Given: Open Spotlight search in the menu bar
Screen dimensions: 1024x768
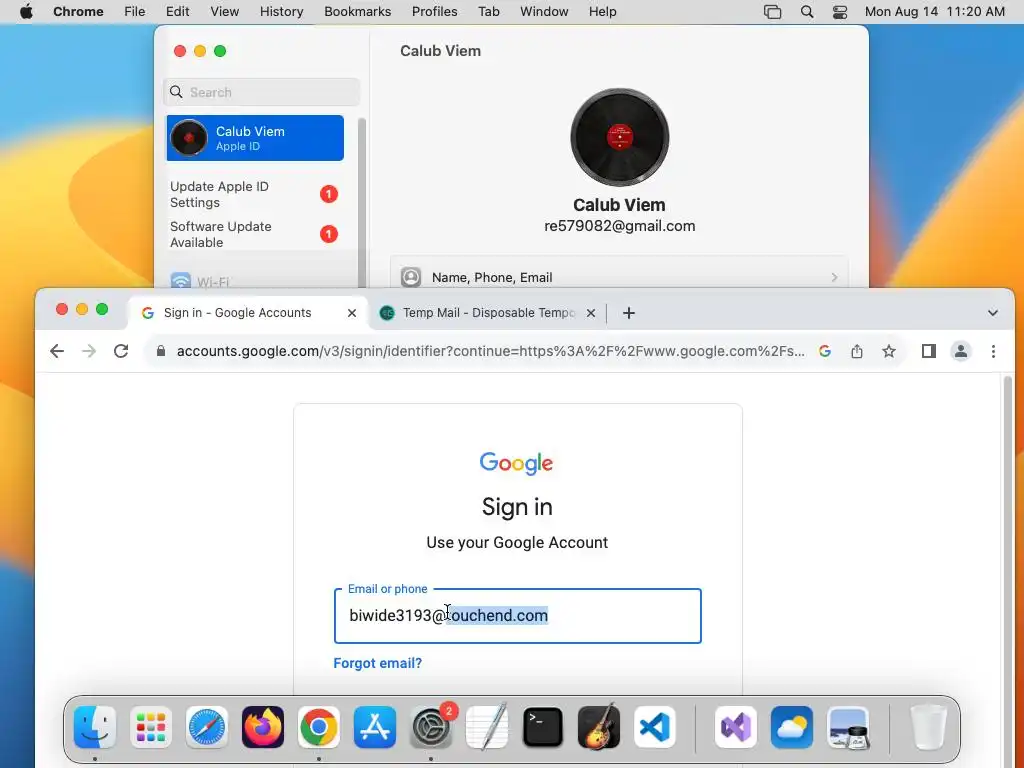Looking at the screenshot, I should coord(807,12).
